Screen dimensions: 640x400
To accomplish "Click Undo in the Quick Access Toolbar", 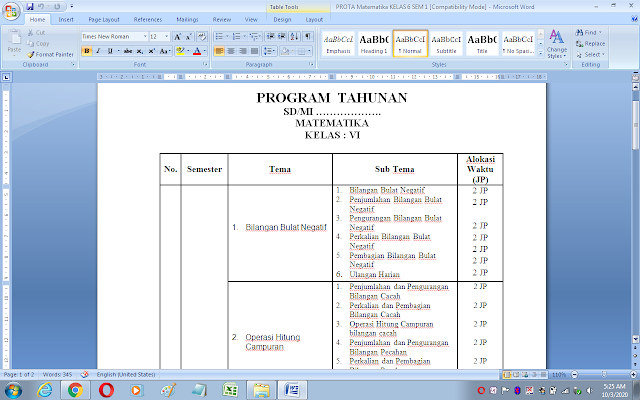I will pos(41,7).
